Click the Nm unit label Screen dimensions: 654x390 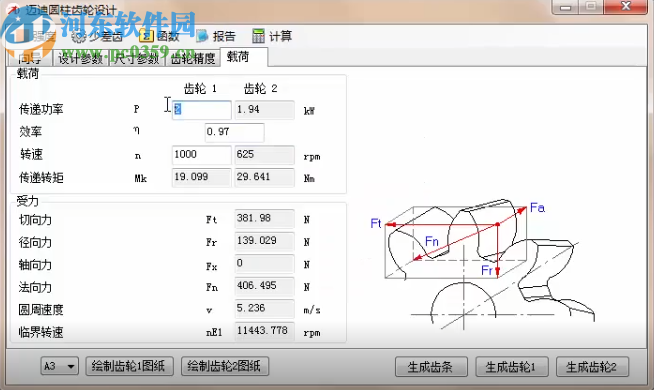point(309,179)
